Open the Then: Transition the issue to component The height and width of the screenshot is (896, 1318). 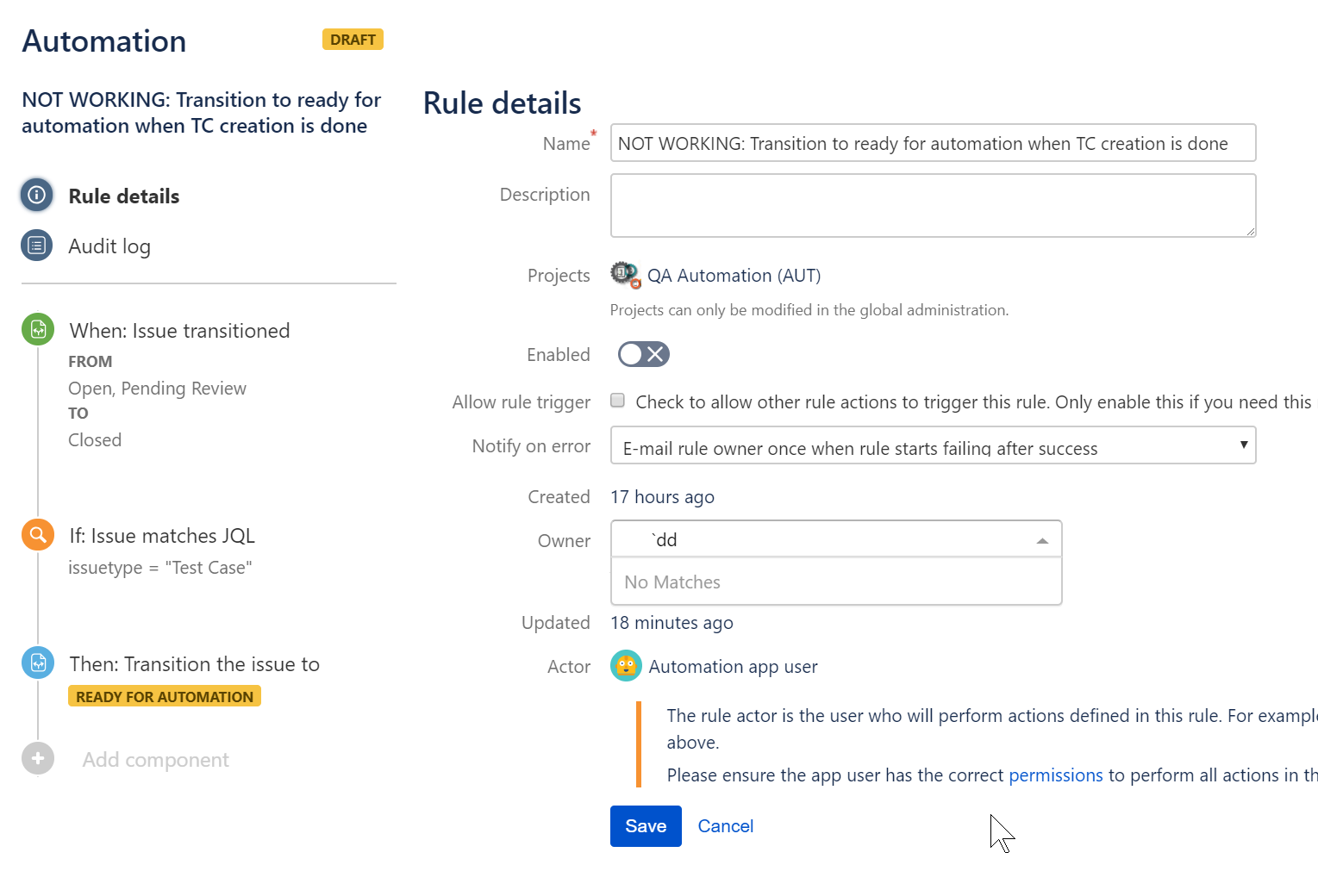tap(195, 664)
